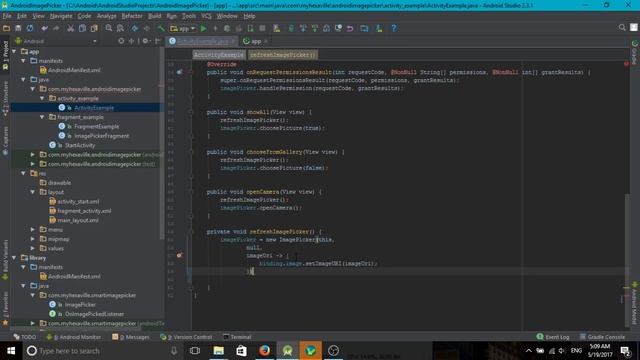The image size is (640, 360).
Task: Click the Copy toolbar icon
Action: pos(82,28)
